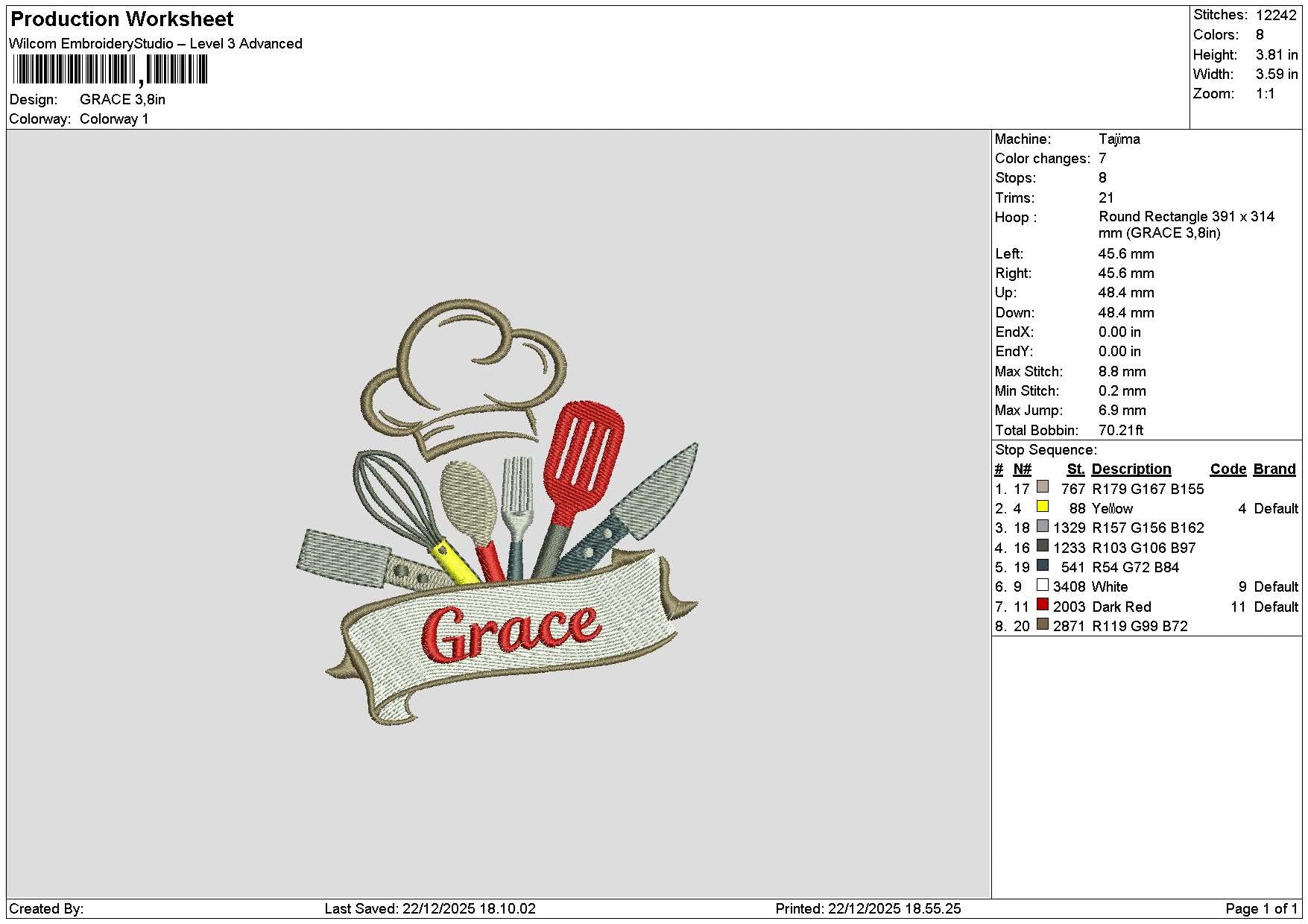Click the 'Stop Sequence:' heading
This screenshot has width=1308, height=924.
point(1046,450)
